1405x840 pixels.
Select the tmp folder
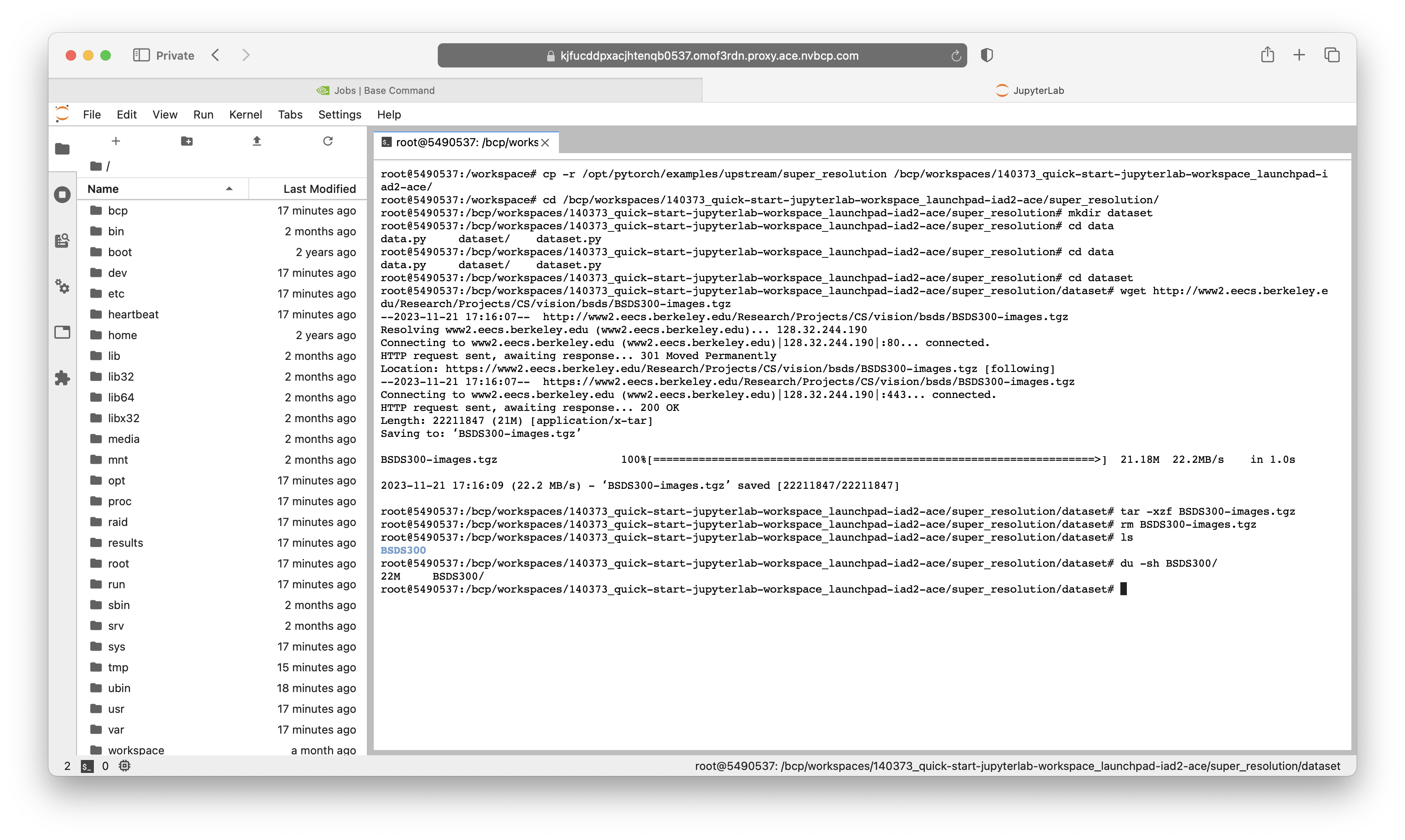pos(222,667)
